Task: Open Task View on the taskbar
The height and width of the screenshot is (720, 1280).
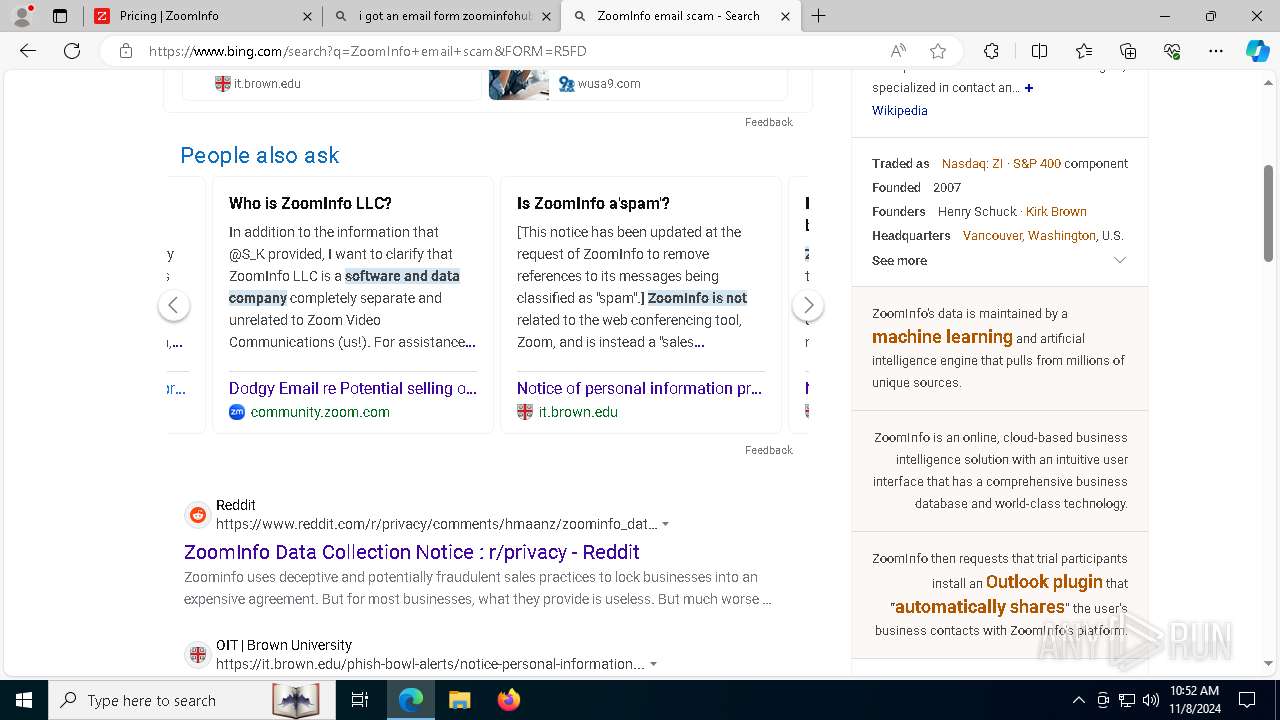Action: tap(360, 700)
